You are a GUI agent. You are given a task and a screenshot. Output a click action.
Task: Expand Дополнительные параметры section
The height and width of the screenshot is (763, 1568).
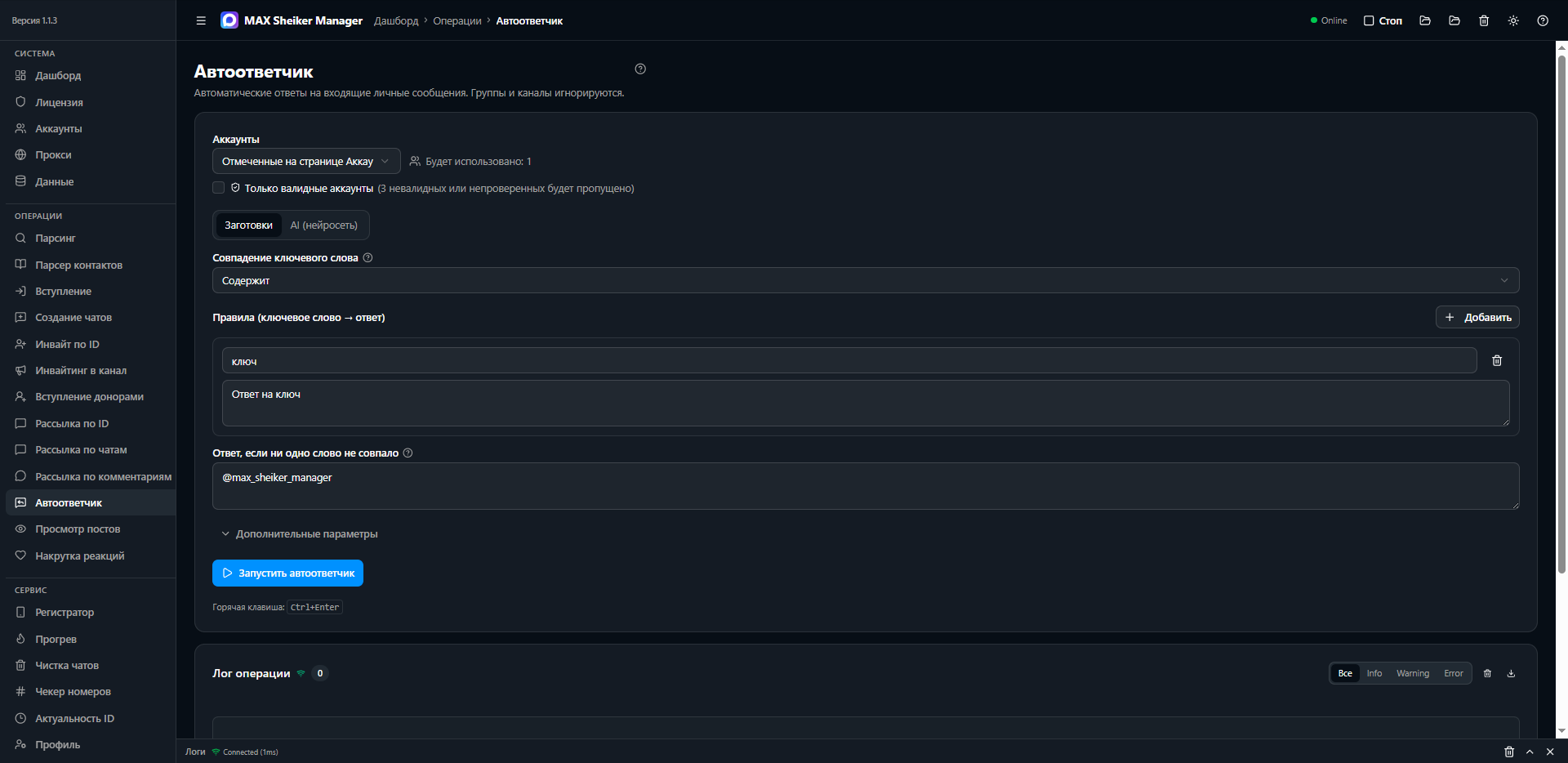click(299, 533)
